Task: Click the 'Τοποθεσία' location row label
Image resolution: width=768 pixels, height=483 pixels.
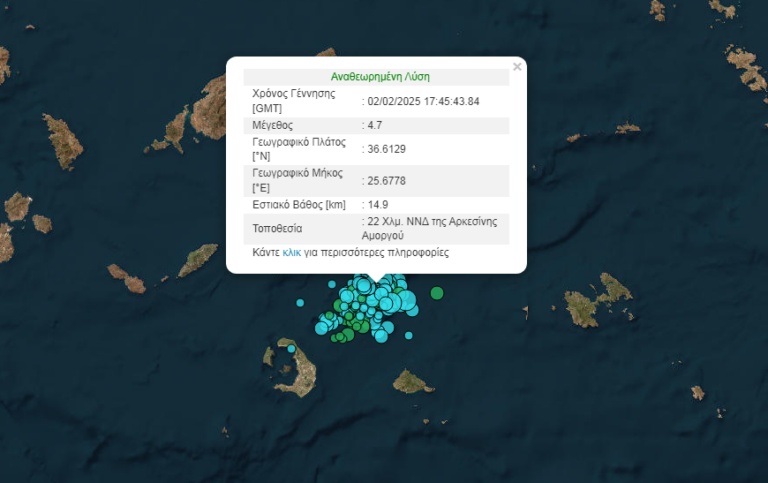Action: (x=277, y=229)
